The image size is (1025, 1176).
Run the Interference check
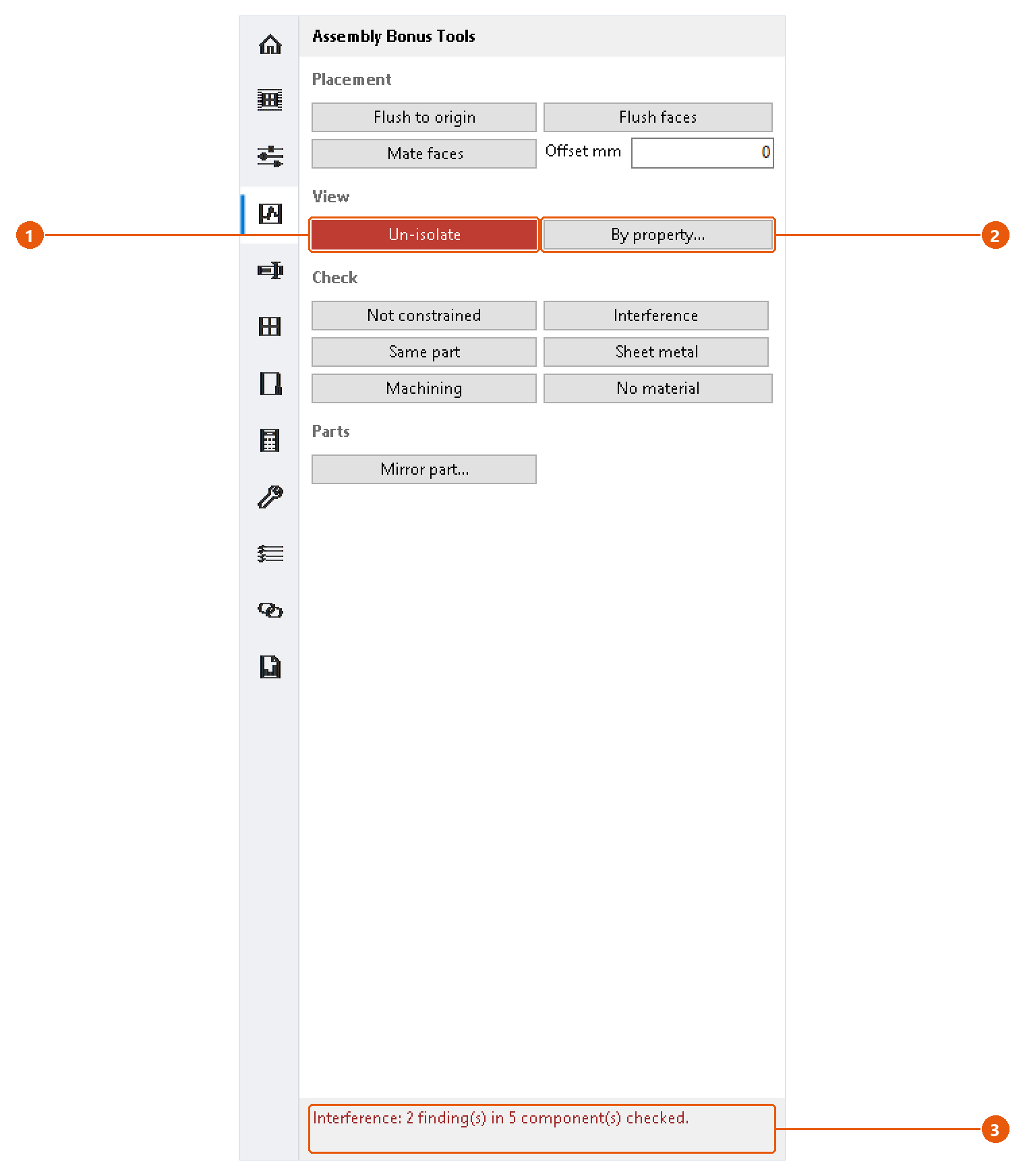[656, 316]
